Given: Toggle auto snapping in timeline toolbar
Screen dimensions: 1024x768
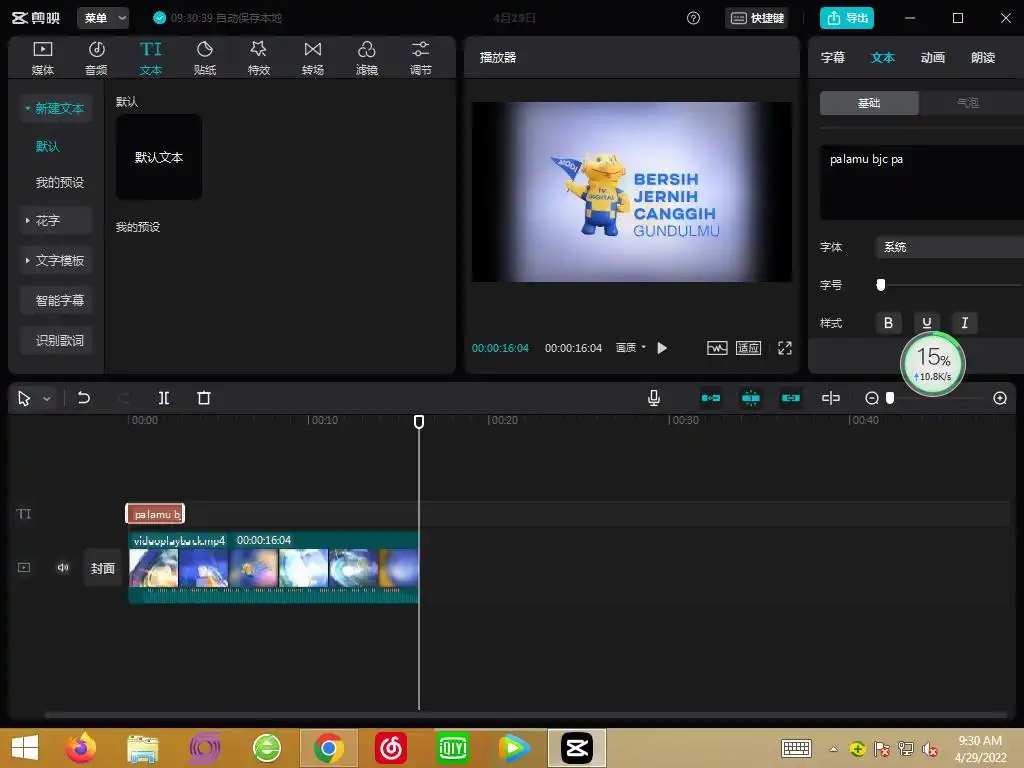Looking at the screenshot, I should coord(751,398).
